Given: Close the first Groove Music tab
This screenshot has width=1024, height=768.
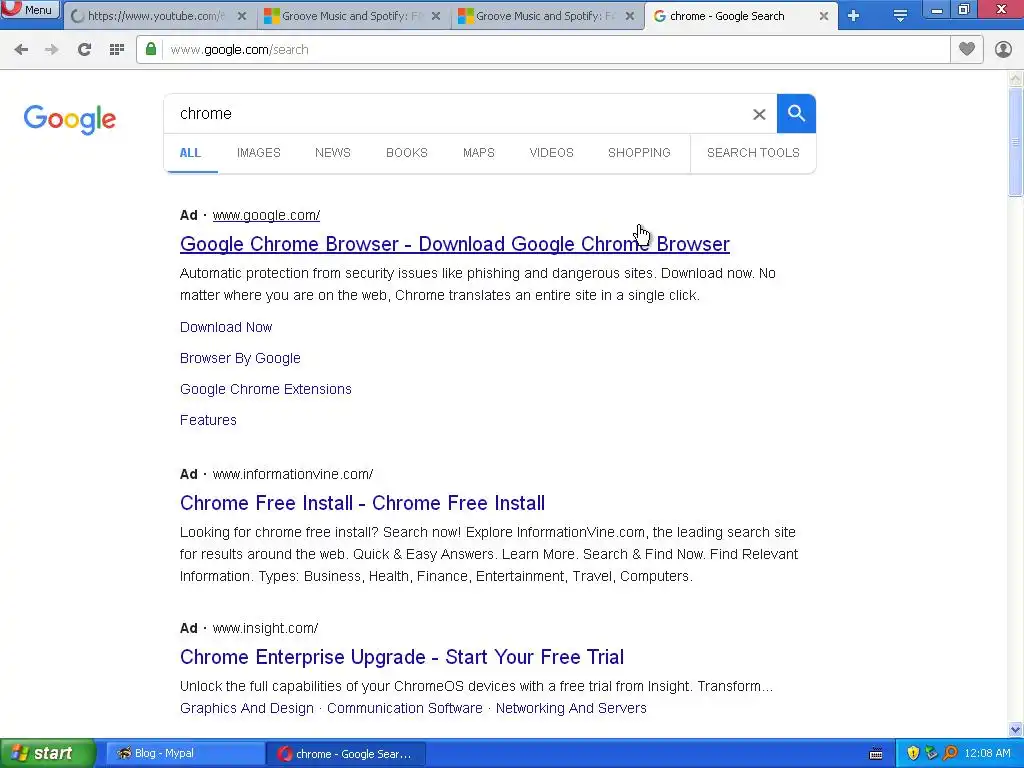Looking at the screenshot, I should click(x=436, y=16).
